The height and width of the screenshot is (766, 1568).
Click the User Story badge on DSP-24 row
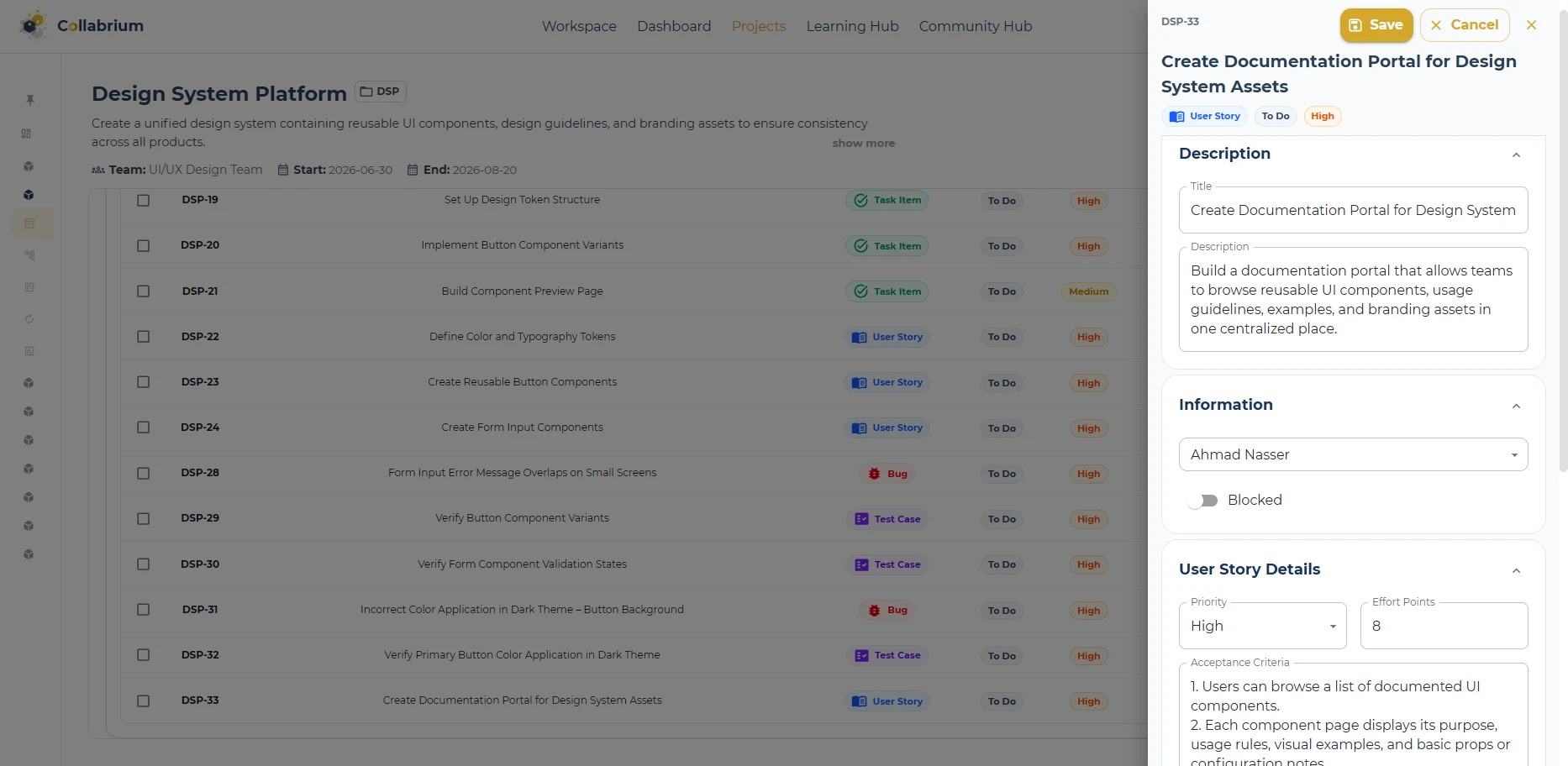(887, 428)
